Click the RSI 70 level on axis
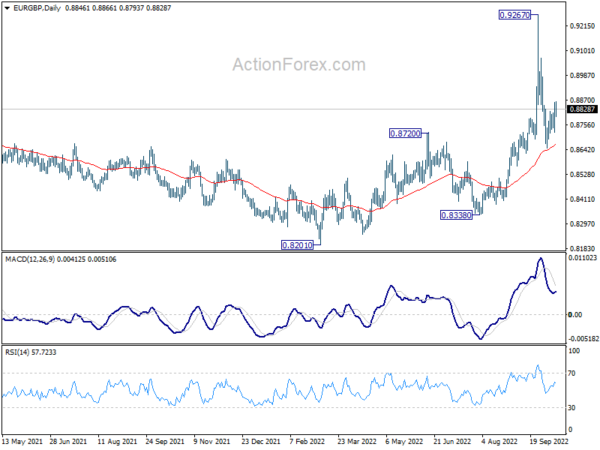 pos(569,373)
